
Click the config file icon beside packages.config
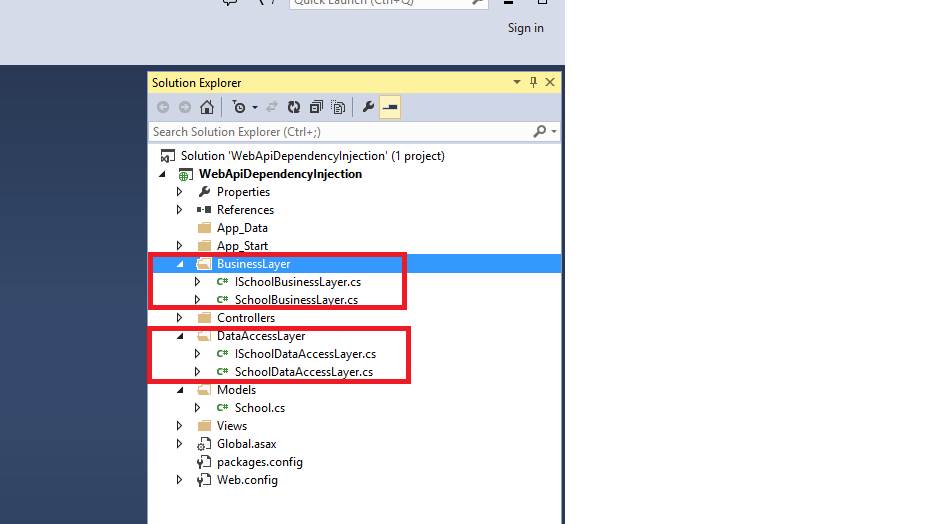coord(204,462)
